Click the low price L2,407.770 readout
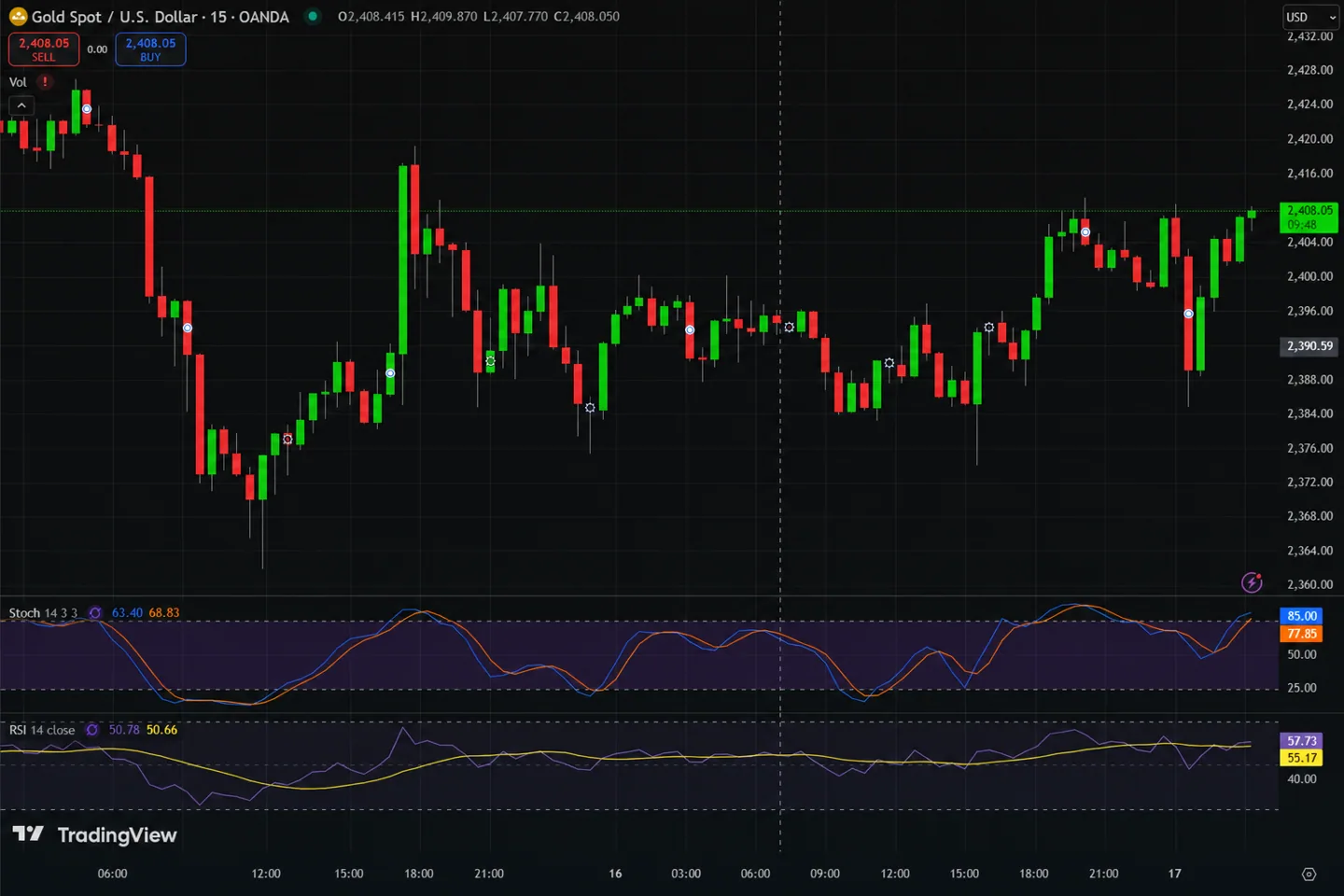Image resolution: width=1344 pixels, height=896 pixels. coord(515,17)
